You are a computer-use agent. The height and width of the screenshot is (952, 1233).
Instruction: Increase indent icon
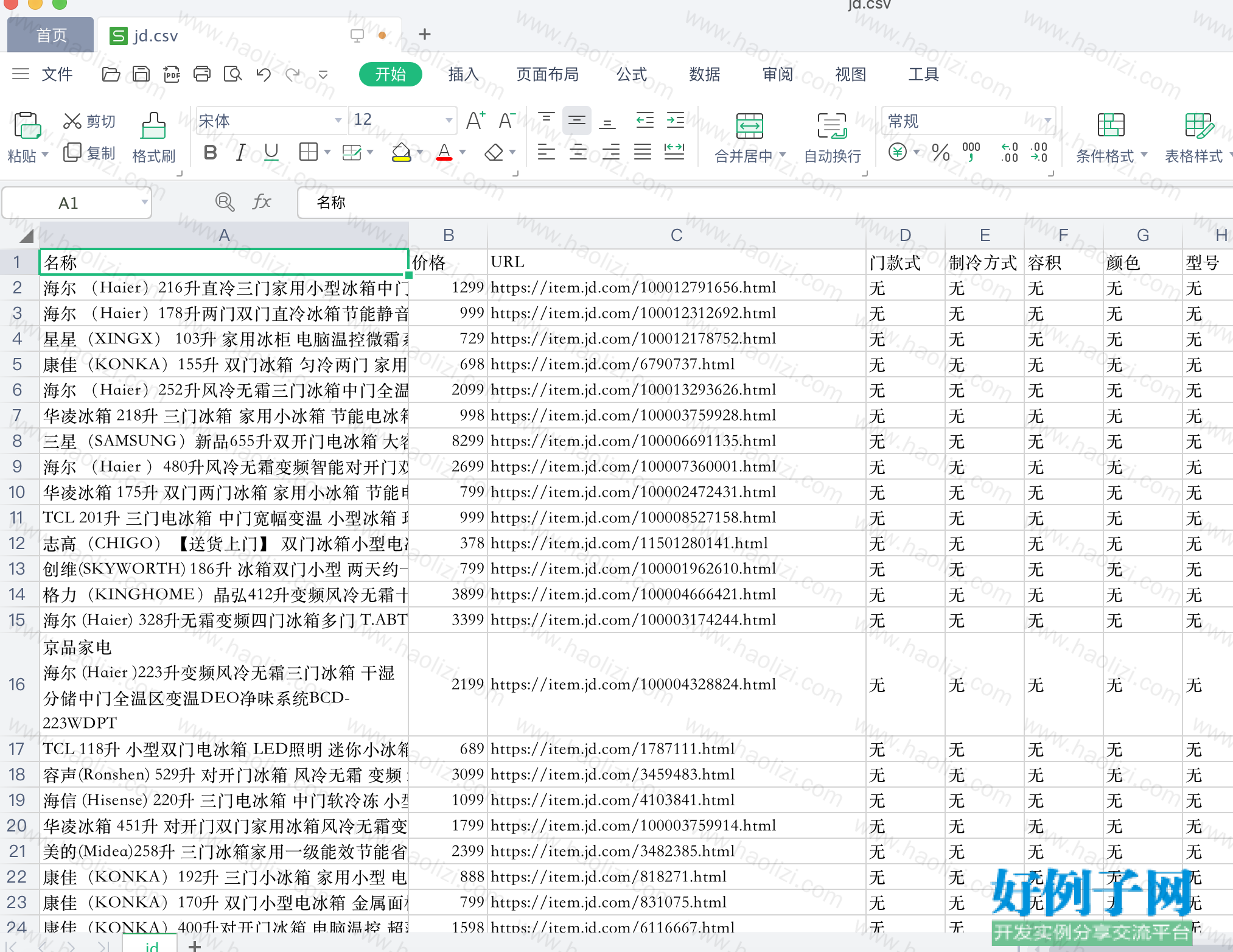676,120
